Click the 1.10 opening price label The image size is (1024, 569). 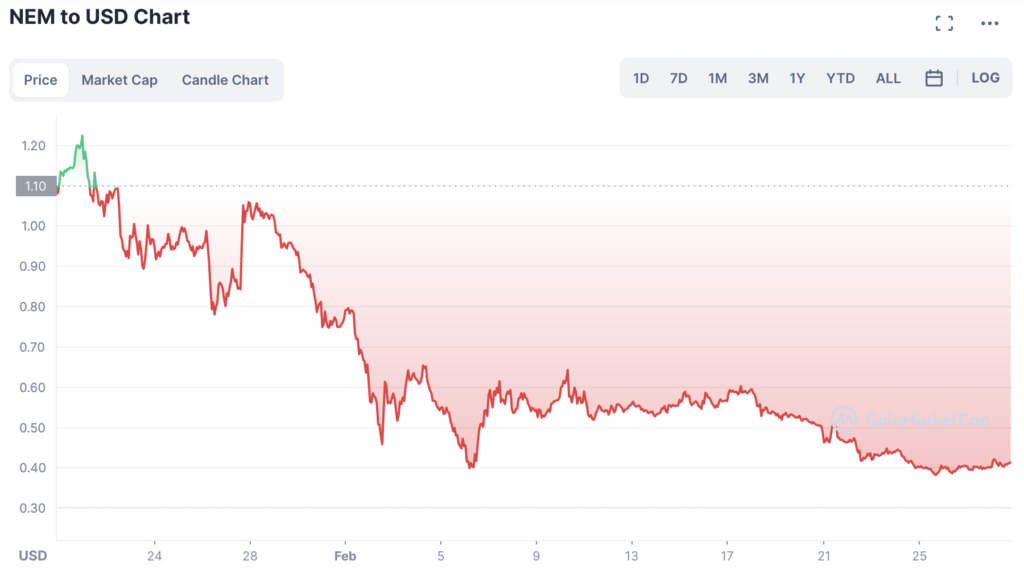(34, 186)
